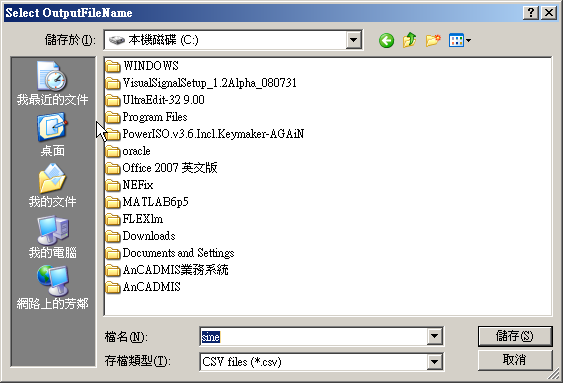The image size is (563, 383).
Task: Open 我最近的文件 in the places bar
Action: pos(52,83)
